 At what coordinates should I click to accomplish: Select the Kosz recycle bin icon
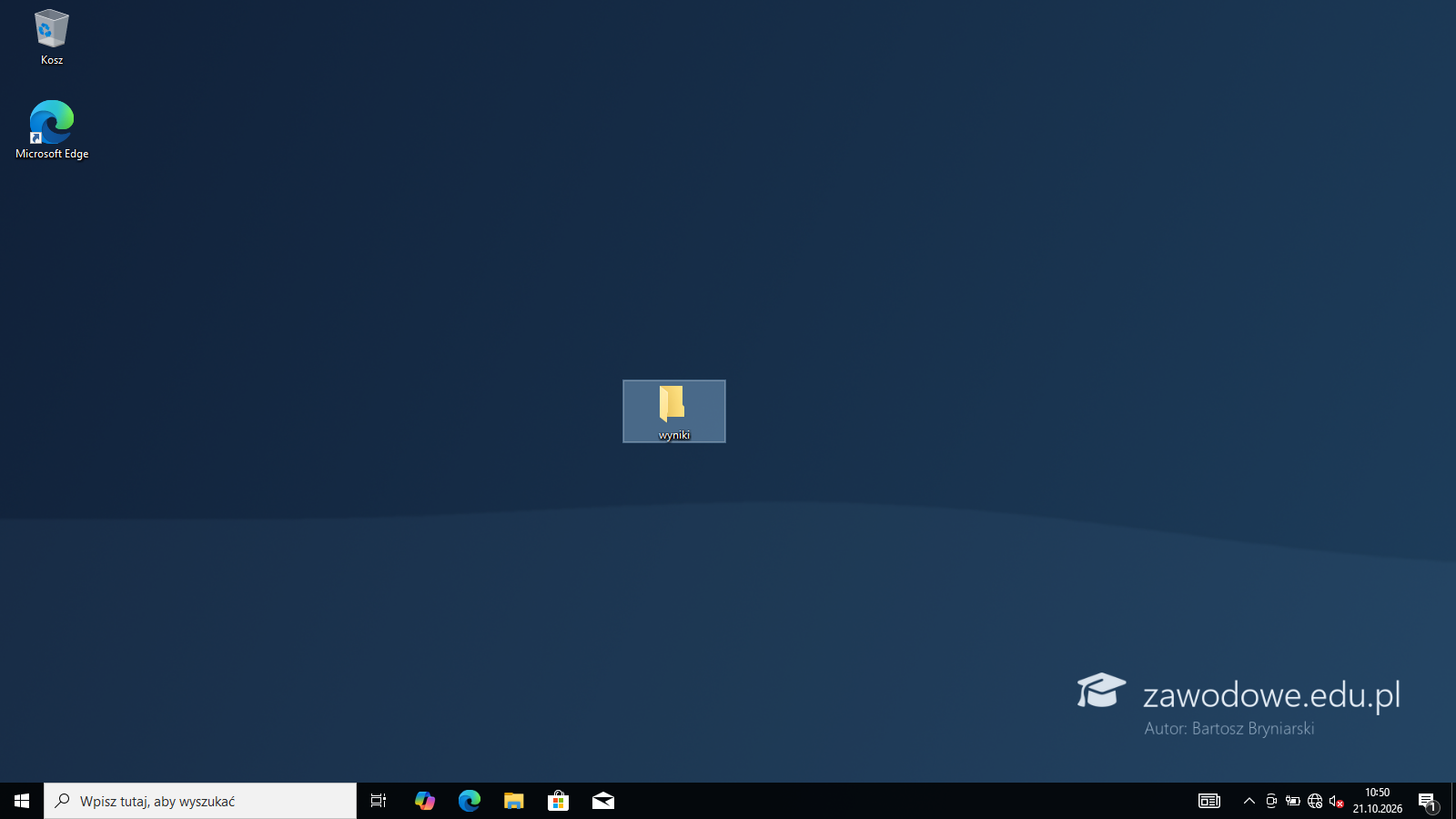(x=52, y=37)
